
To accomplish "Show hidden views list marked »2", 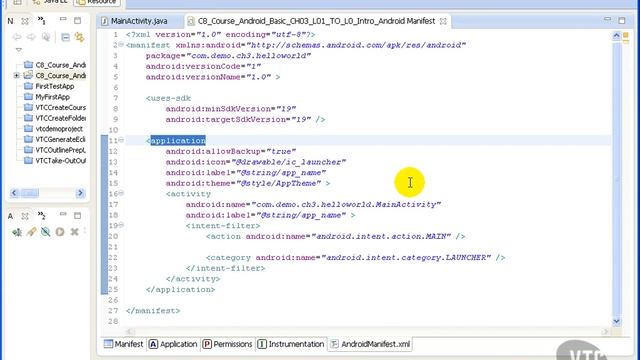I will [42, 215].
